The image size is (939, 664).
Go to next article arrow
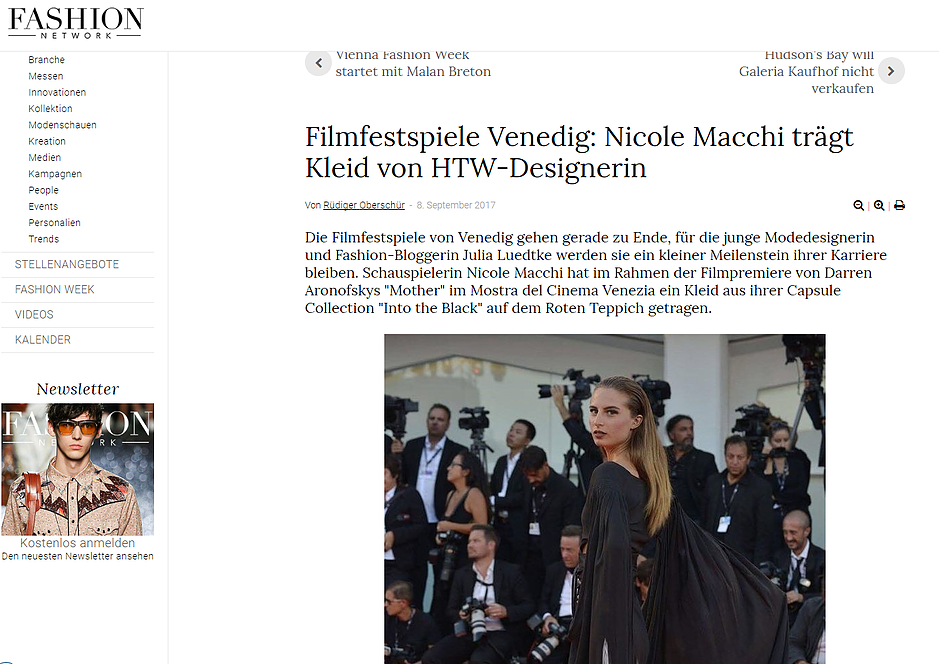[x=891, y=71]
